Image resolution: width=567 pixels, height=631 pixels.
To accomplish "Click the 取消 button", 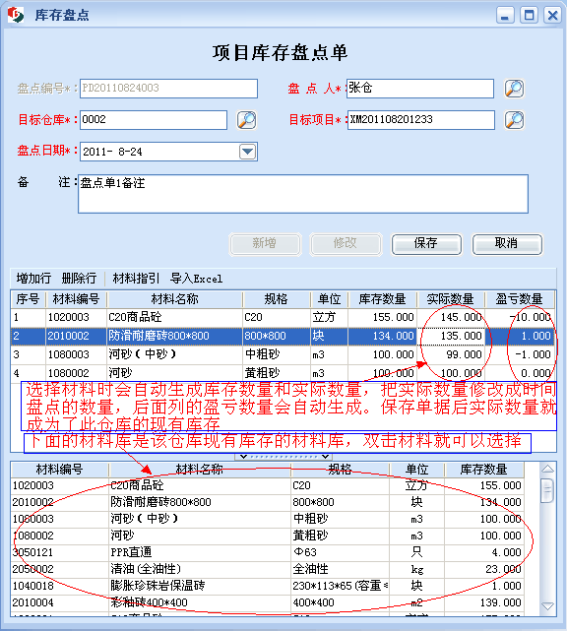I will (x=507, y=244).
